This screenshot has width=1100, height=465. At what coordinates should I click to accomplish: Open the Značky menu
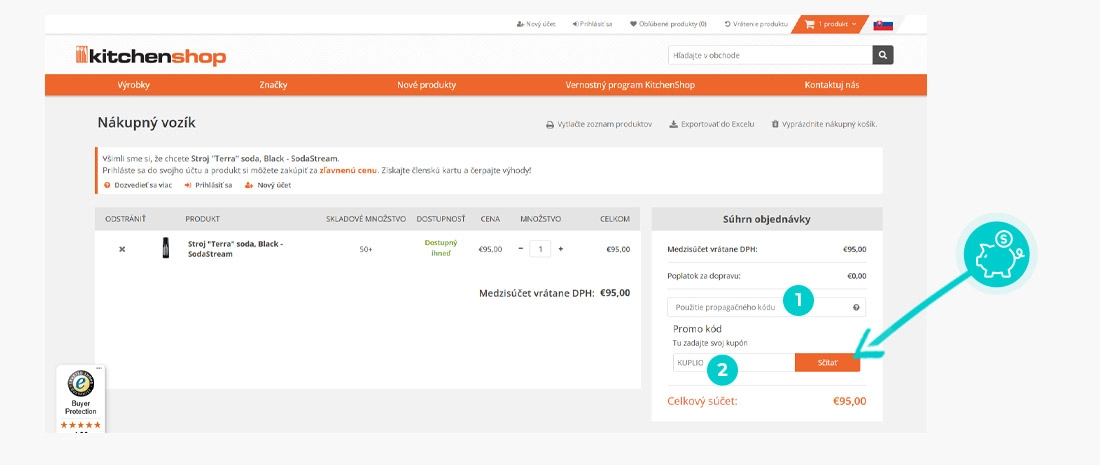pos(273,85)
